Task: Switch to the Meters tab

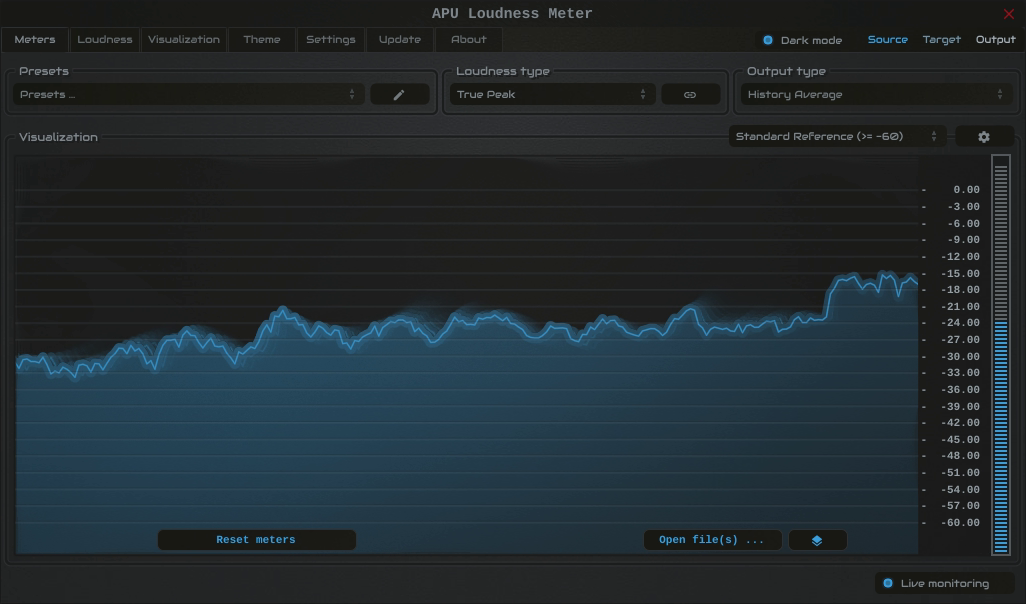Action: [35, 40]
